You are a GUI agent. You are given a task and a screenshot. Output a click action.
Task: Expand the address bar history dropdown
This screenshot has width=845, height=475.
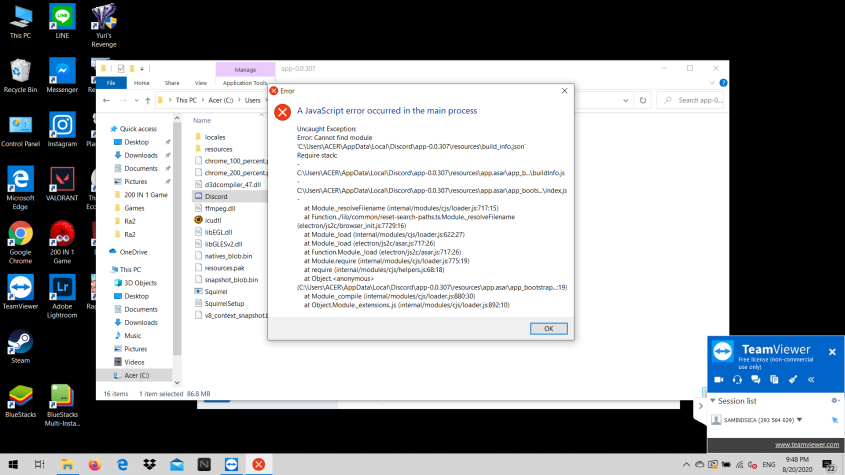(x=625, y=100)
